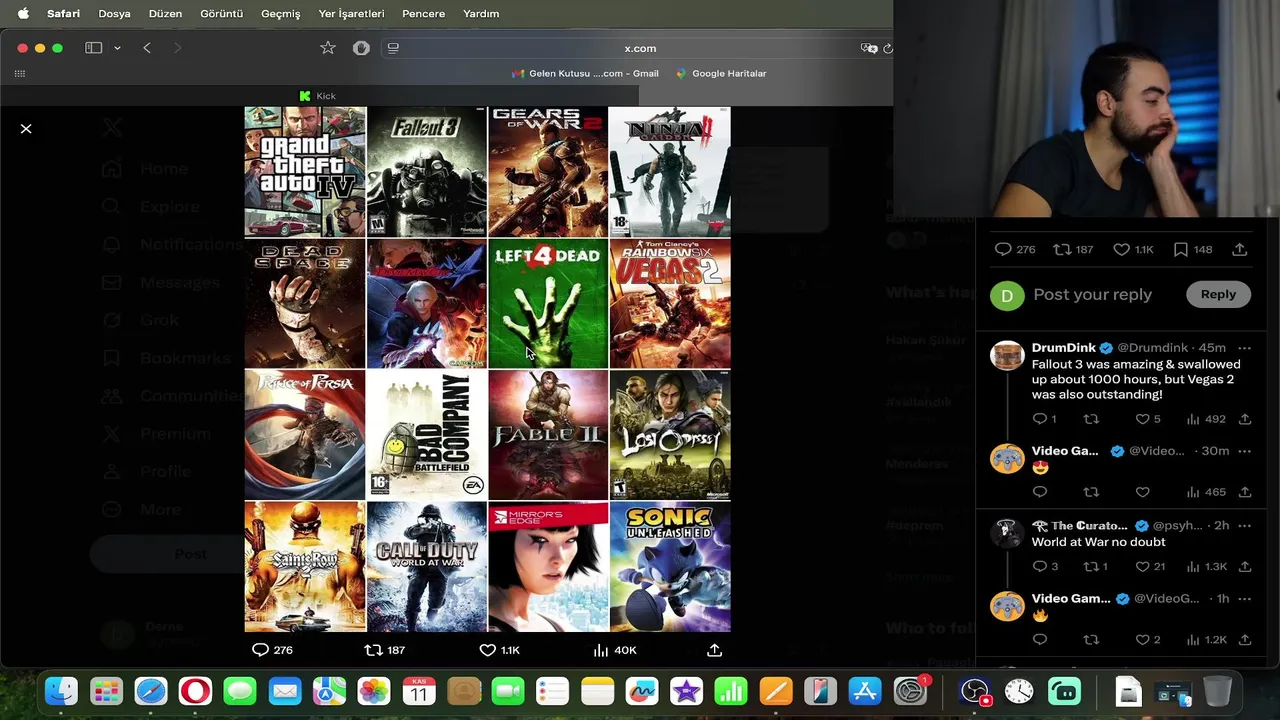Viewport: 1280px width, 720px height.
Task: Repost the 'World at War no doubt' reply
Action: pos(1091,566)
